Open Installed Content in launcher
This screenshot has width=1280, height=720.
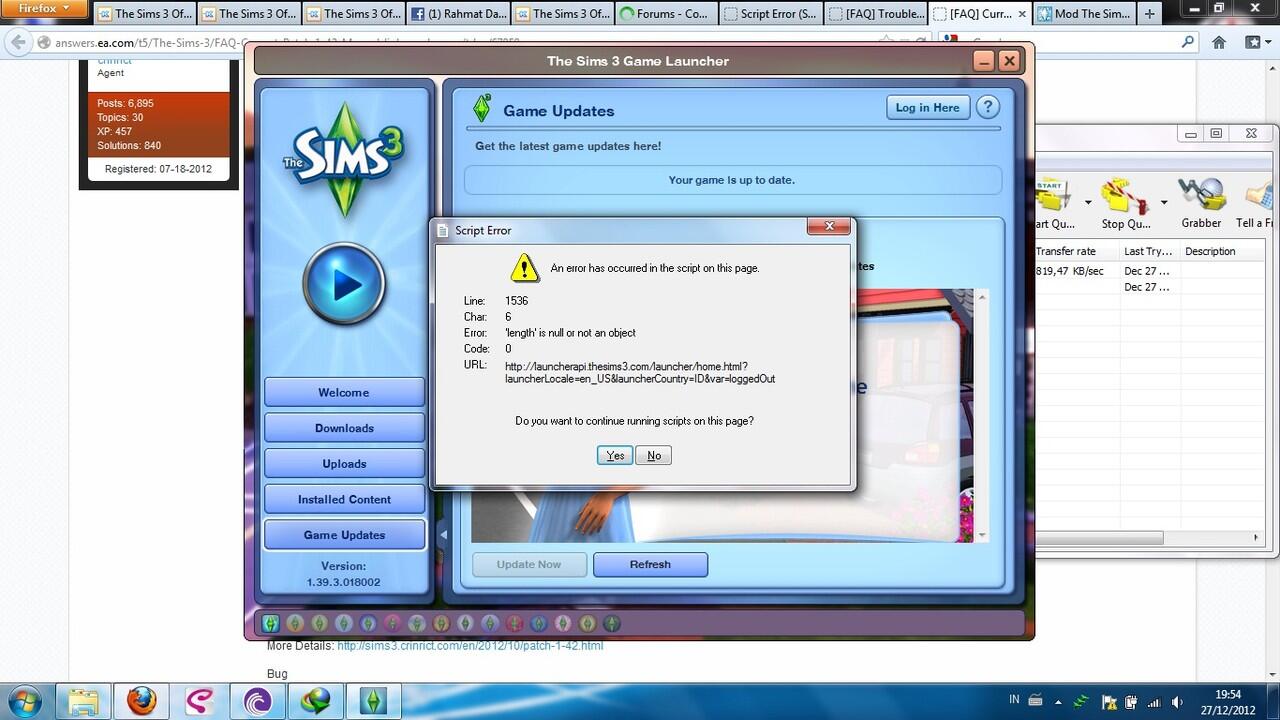tap(344, 499)
